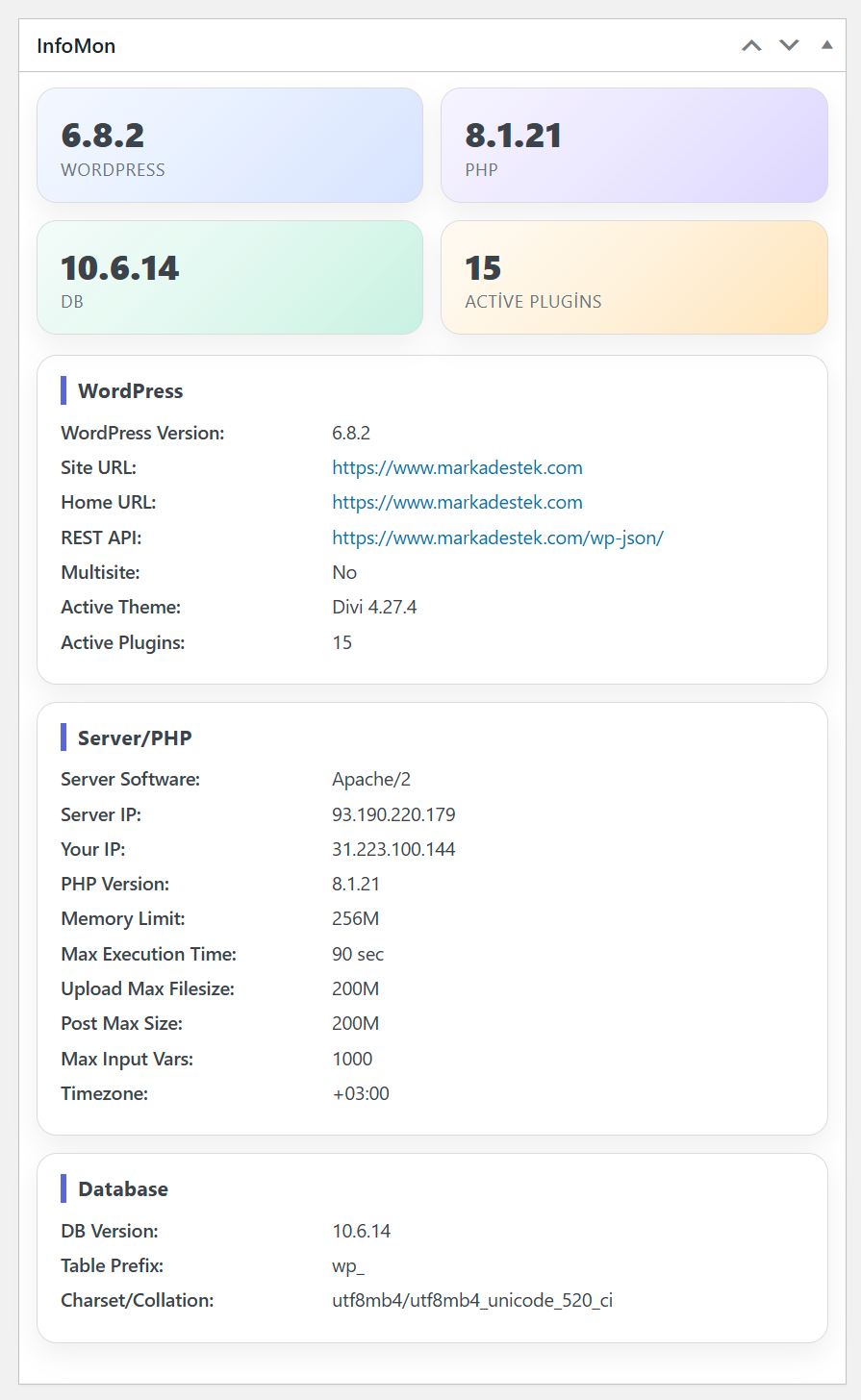This screenshot has width=861, height=1400.
Task: Click the 8.1.21 PHP version card
Action: click(x=634, y=145)
